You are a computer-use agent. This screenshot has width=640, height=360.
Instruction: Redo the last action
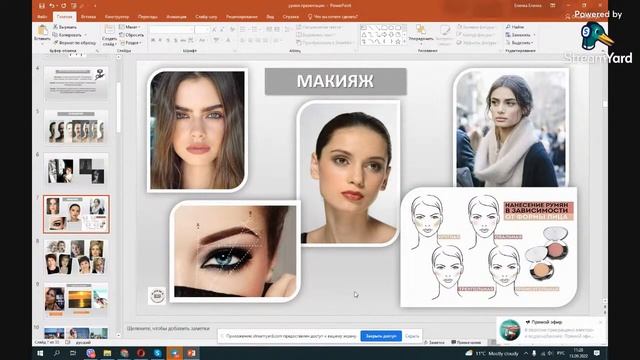(63, 6)
